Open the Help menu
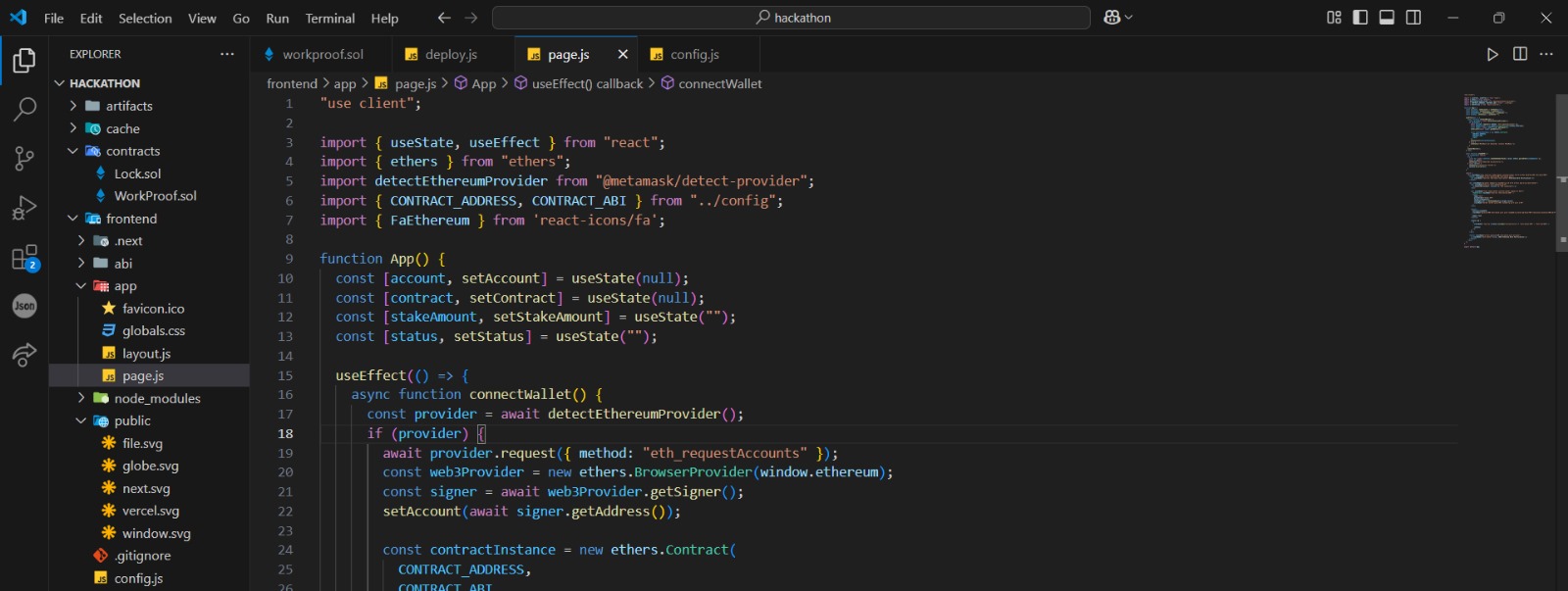 coord(385,18)
